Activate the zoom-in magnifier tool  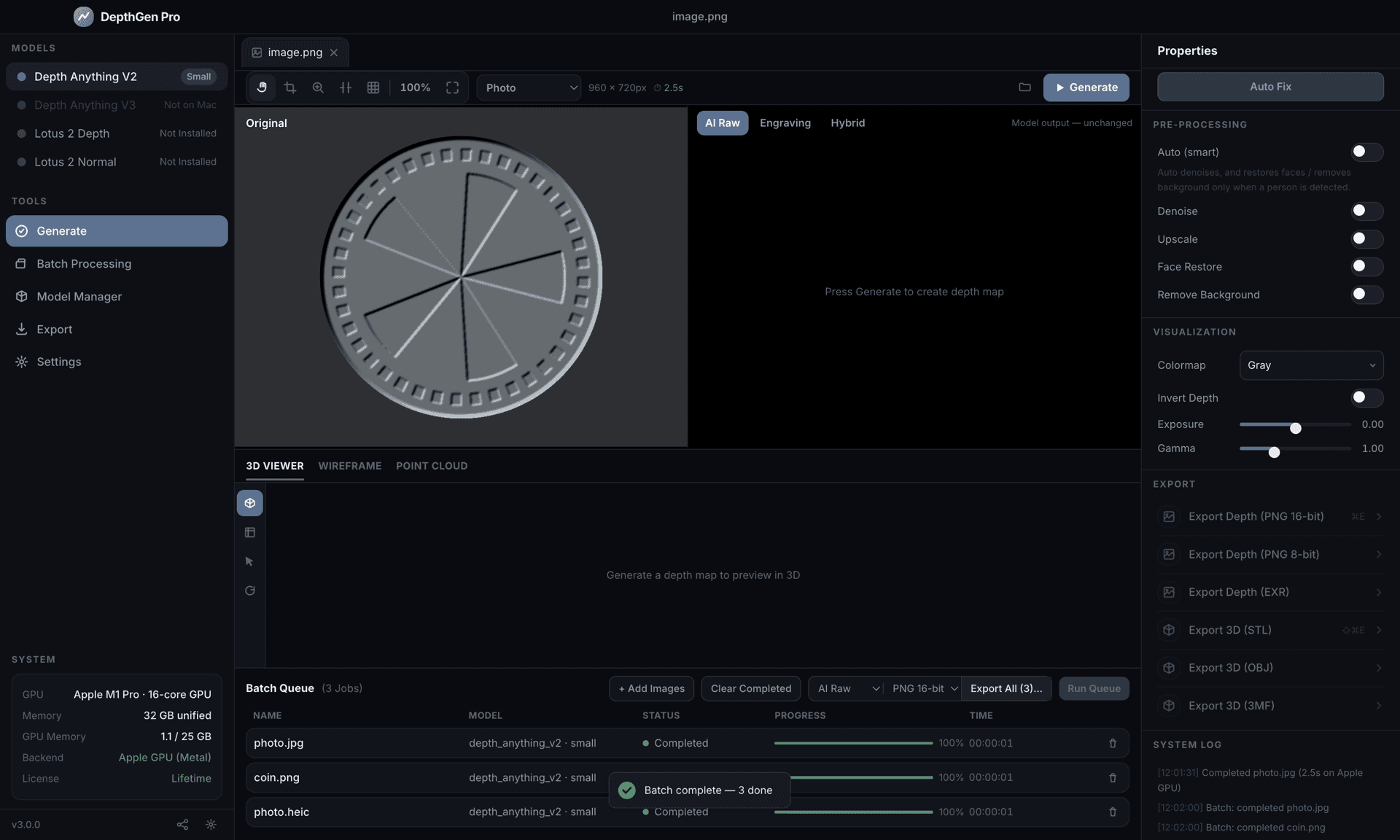click(318, 87)
